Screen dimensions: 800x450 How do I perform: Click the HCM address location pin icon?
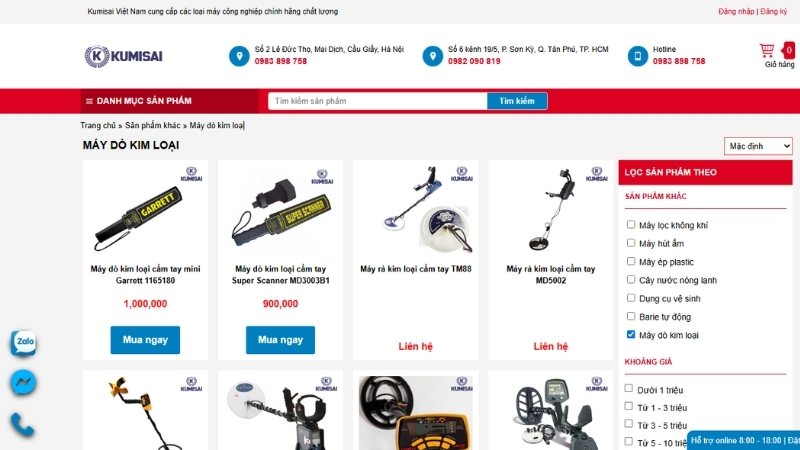(432, 56)
